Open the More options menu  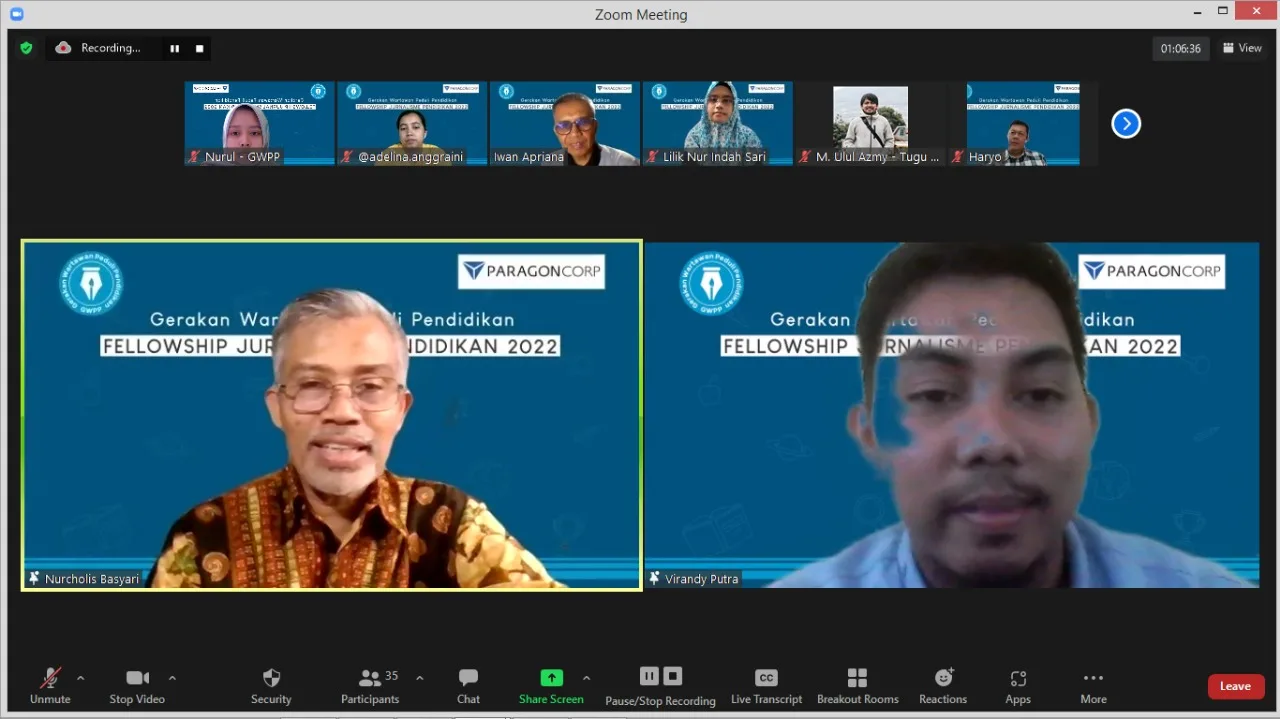(x=1093, y=686)
